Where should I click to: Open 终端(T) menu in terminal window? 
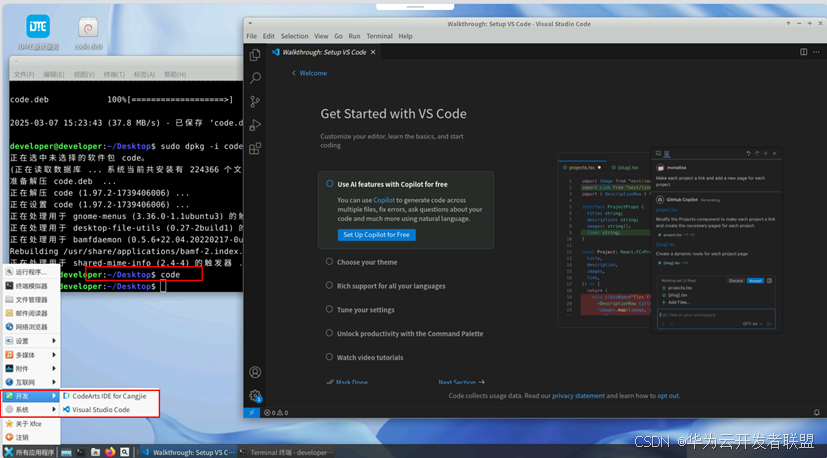point(114,74)
